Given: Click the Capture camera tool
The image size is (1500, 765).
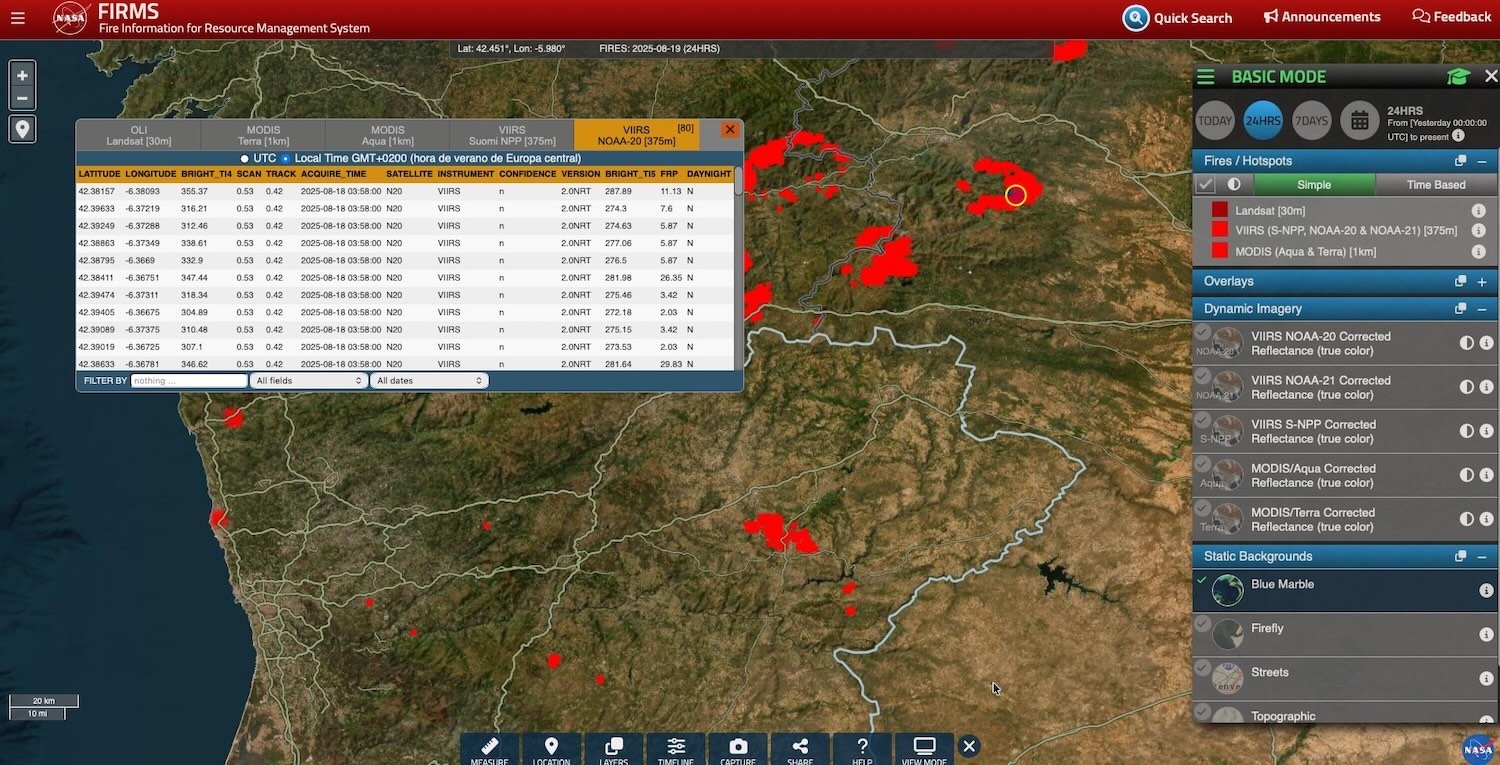Looking at the screenshot, I should (738, 750).
